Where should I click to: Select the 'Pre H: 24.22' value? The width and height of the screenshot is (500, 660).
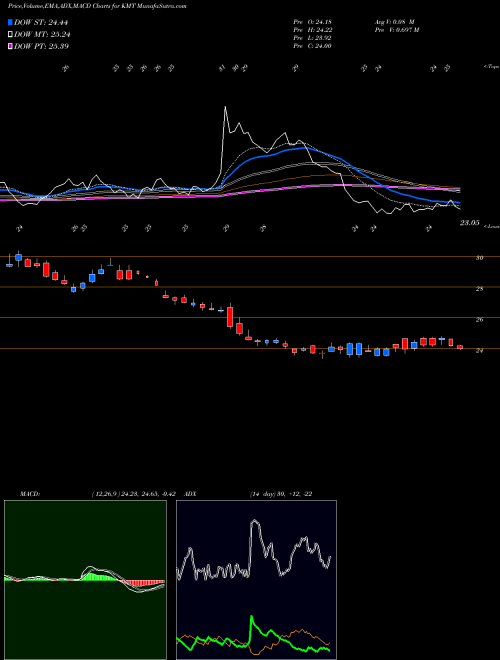coord(313,30)
